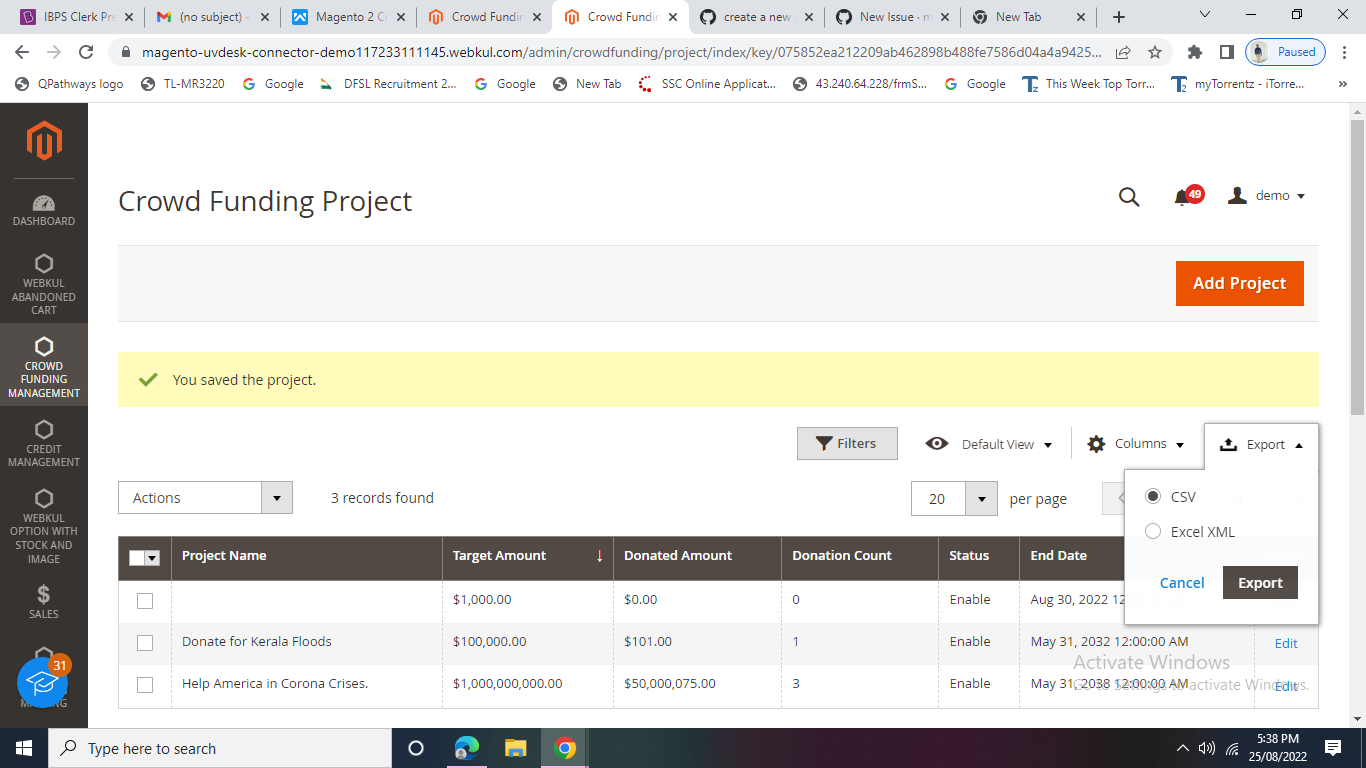Open the Default View dropdown

tap(989, 444)
